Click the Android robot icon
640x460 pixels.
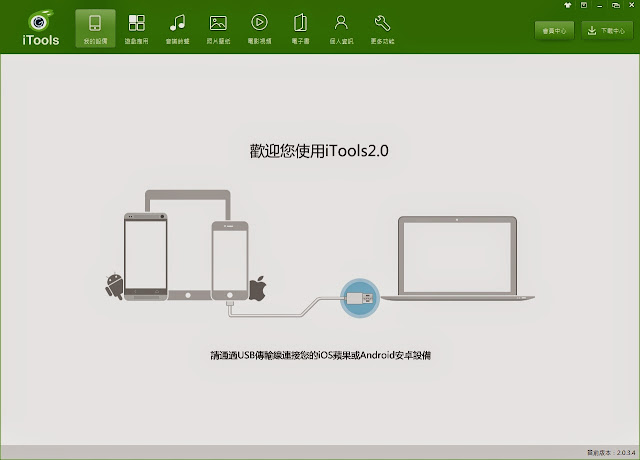(114, 286)
